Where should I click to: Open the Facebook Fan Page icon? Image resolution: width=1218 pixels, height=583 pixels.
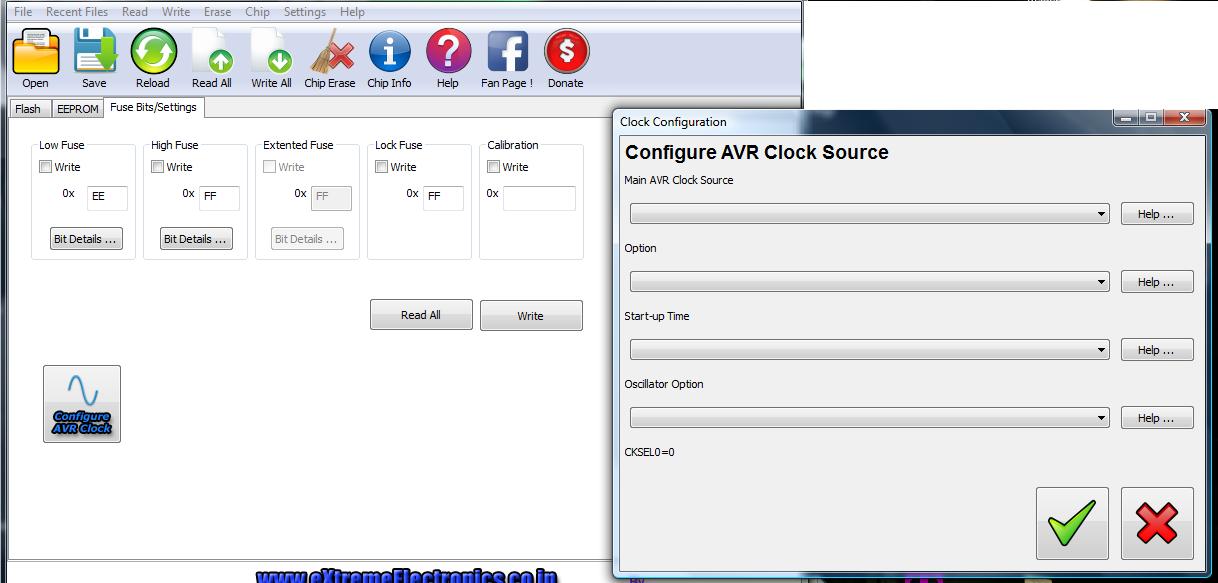(x=507, y=52)
